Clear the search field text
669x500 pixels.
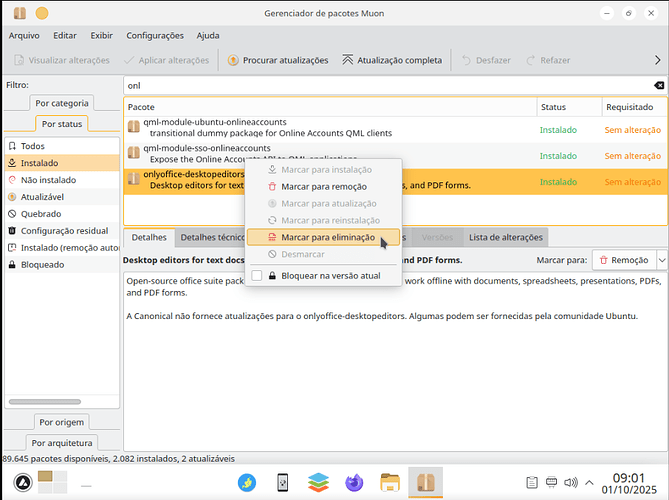[658, 86]
